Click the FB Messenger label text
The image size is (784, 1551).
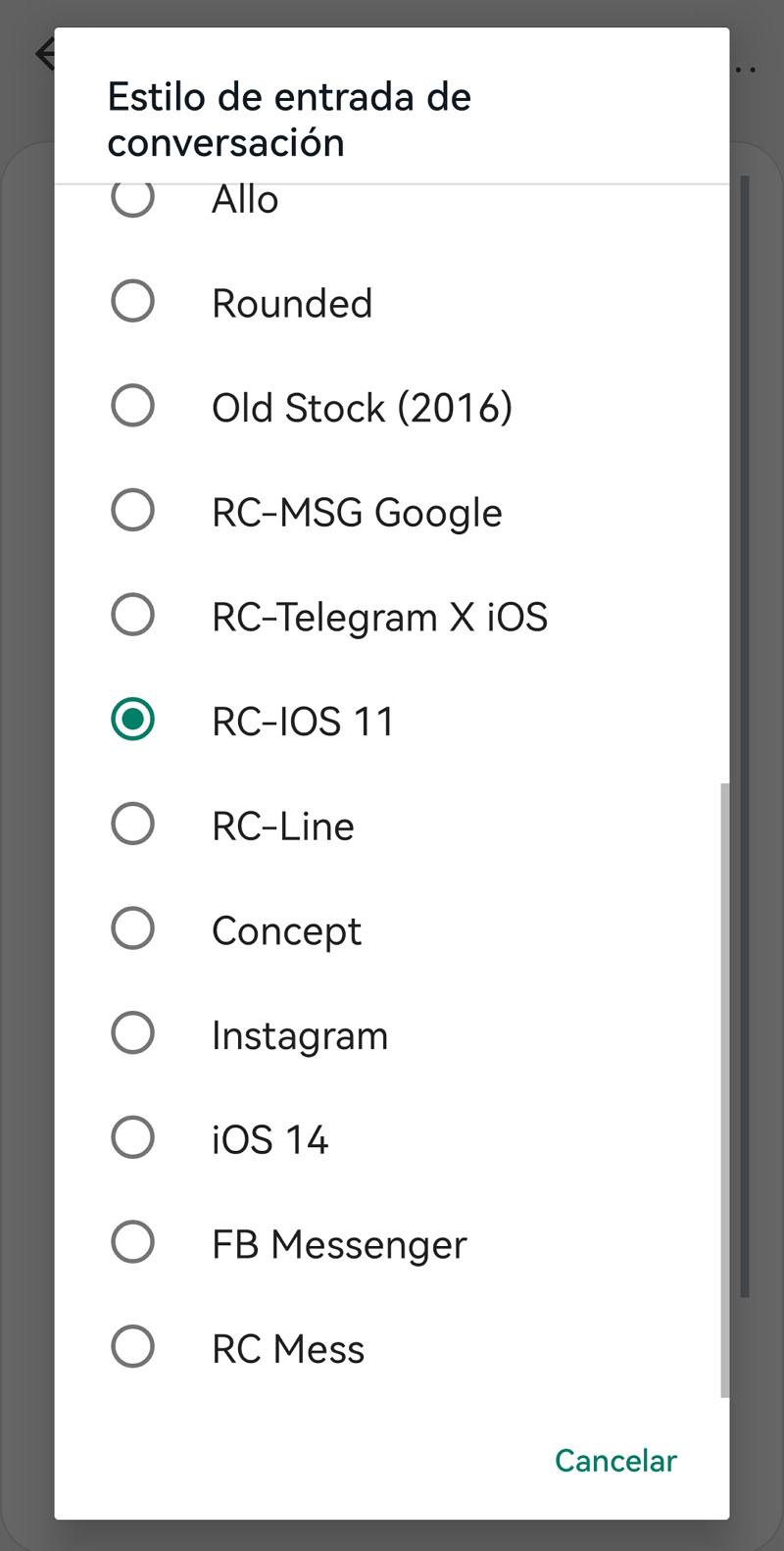339,1244
